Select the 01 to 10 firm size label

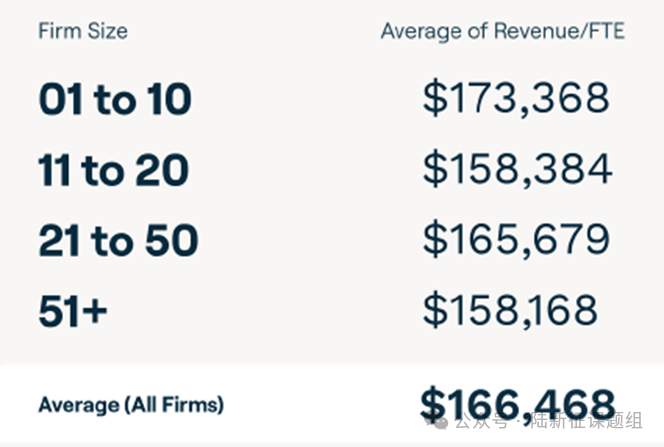coord(114,99)
